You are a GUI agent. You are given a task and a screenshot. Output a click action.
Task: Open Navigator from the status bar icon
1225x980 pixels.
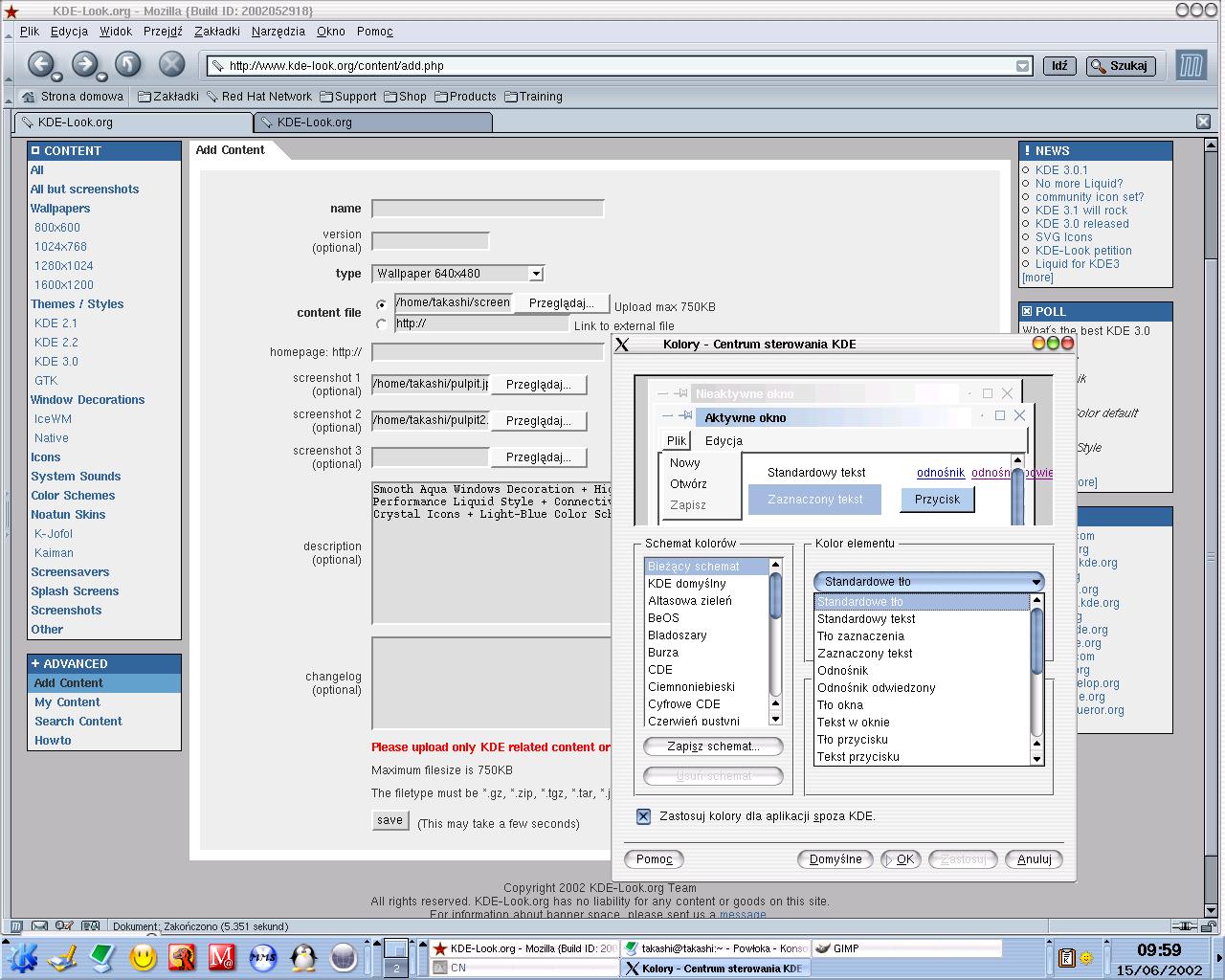16,925
